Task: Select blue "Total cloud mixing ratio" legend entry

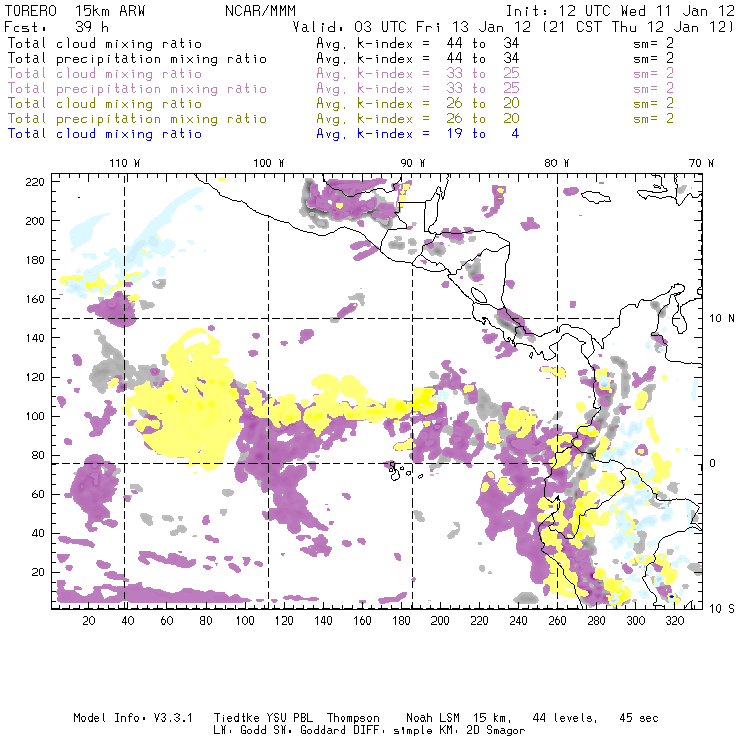Action: pos(105,134)
